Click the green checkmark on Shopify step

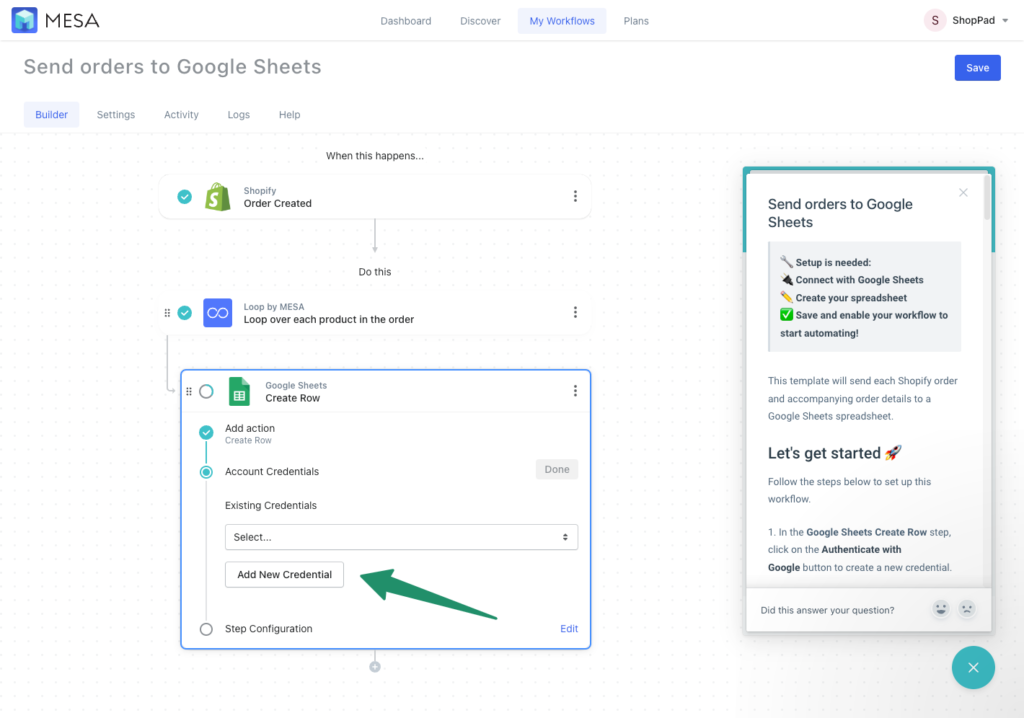(185, 197)
